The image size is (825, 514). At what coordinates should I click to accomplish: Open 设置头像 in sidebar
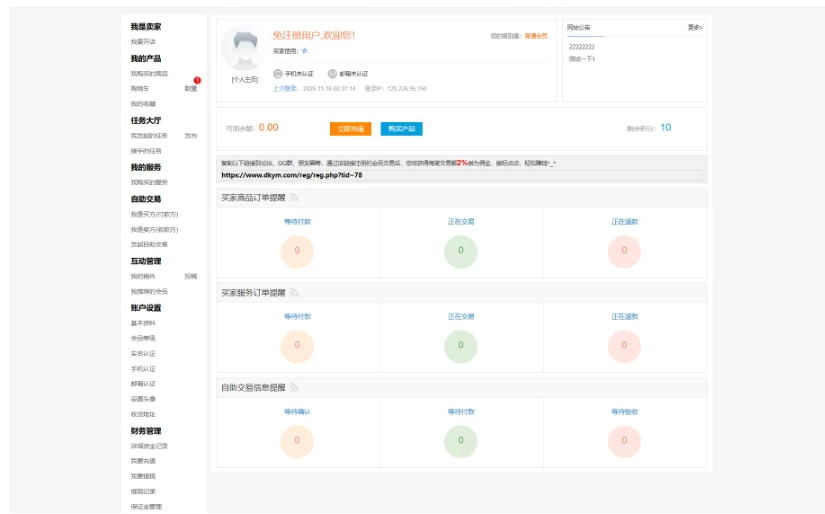coord(143,399)
